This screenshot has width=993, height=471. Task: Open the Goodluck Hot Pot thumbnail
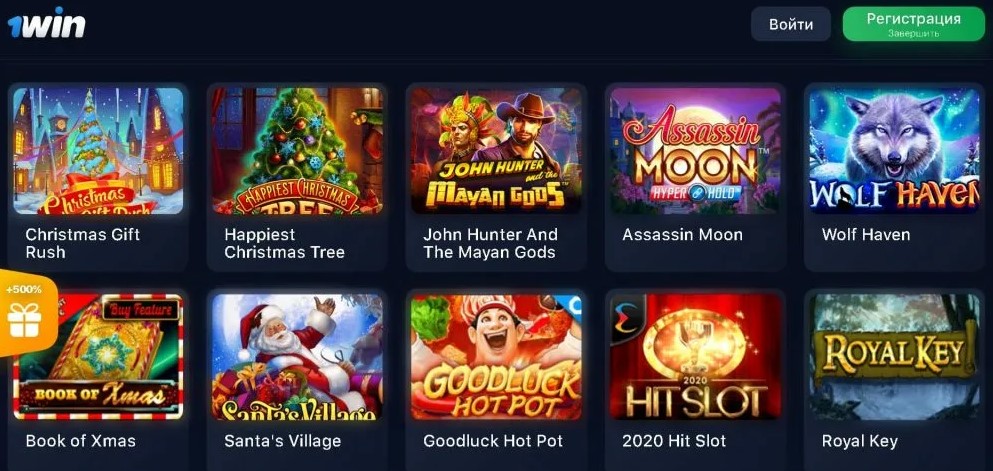tap(496, 357)
